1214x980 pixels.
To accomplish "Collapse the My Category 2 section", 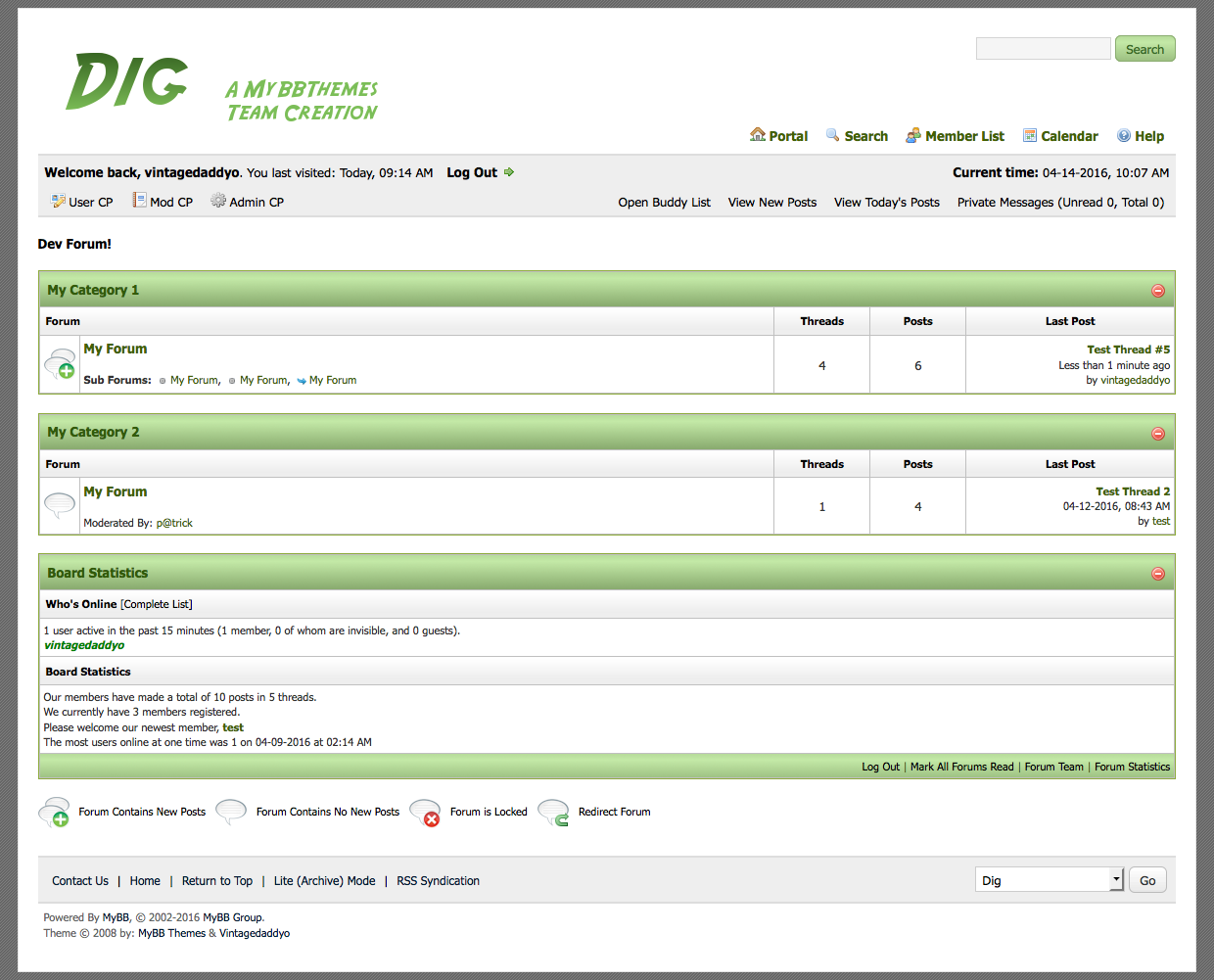I will pyautogui.click(x=1158, y=434).
